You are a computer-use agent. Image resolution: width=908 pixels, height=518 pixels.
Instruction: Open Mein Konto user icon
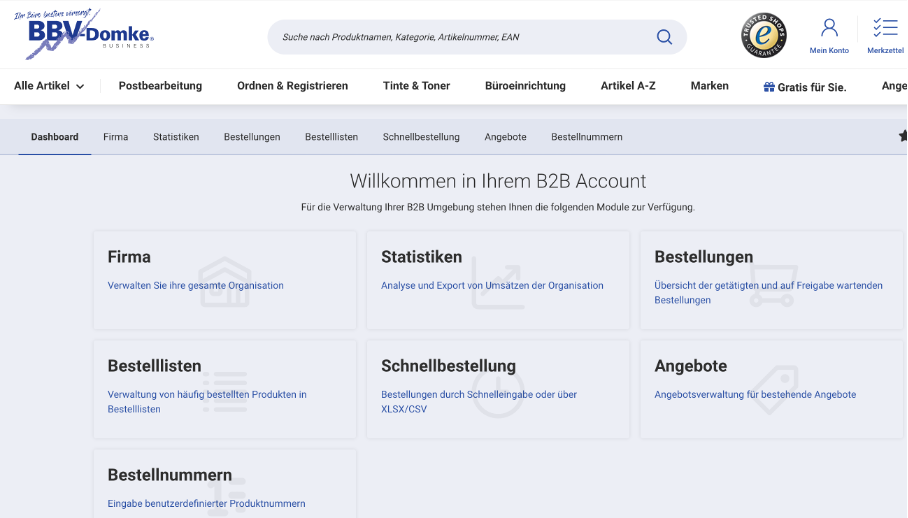pos(829,28)
